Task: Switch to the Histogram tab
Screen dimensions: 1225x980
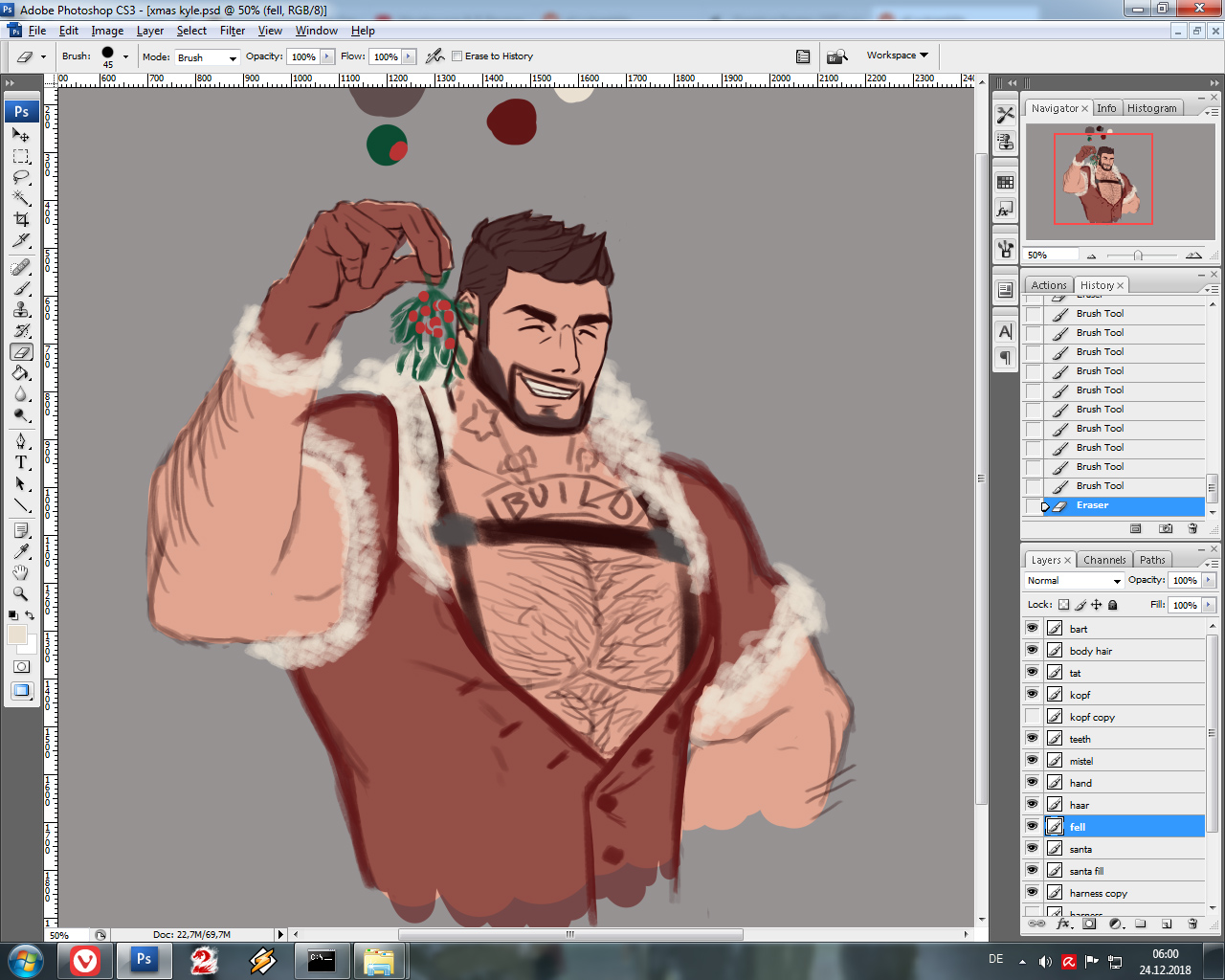Action: (1151, 108)
